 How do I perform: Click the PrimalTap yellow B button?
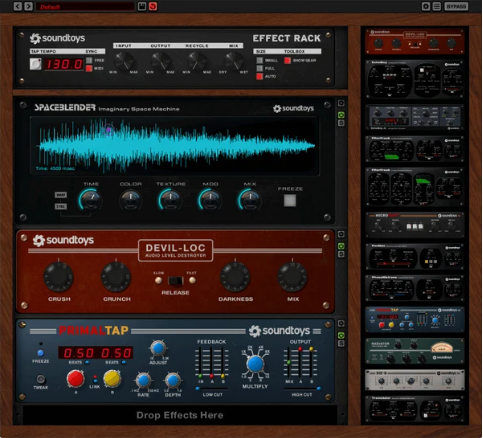tap(112, 379)
